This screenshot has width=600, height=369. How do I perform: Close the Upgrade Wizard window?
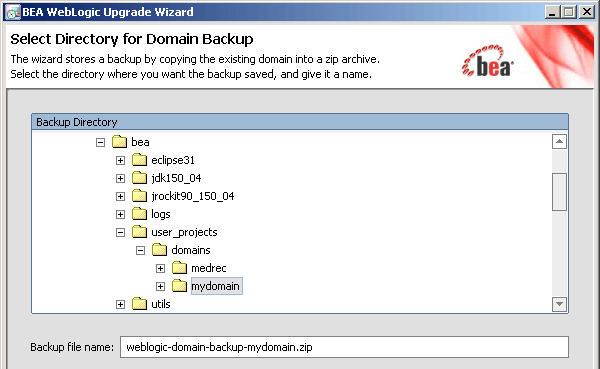tap(587, 12)
